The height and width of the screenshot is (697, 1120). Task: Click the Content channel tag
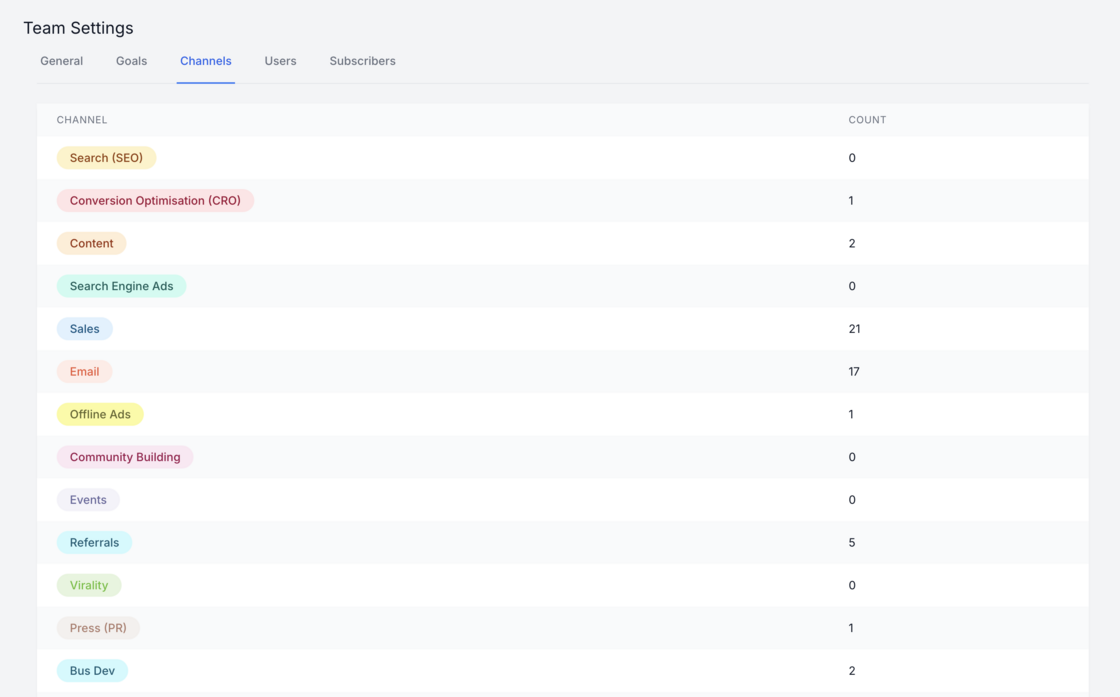point(91,244)
